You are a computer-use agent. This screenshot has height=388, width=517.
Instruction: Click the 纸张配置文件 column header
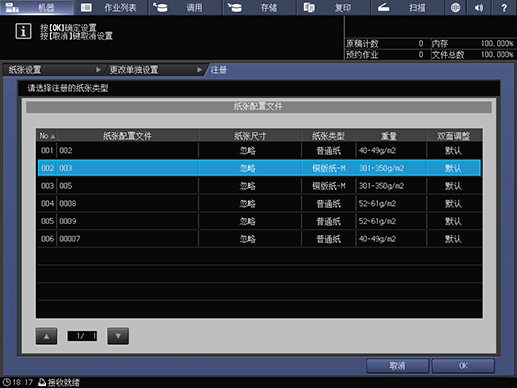pos(127,136)
